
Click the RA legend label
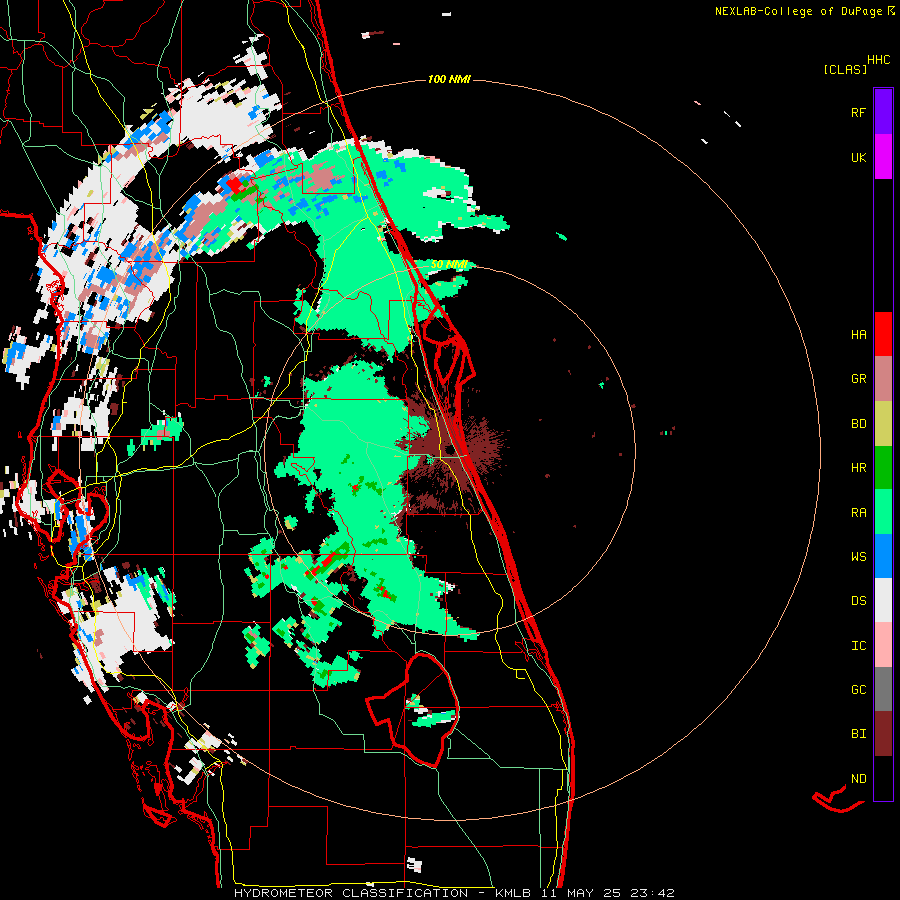(858, 513)
